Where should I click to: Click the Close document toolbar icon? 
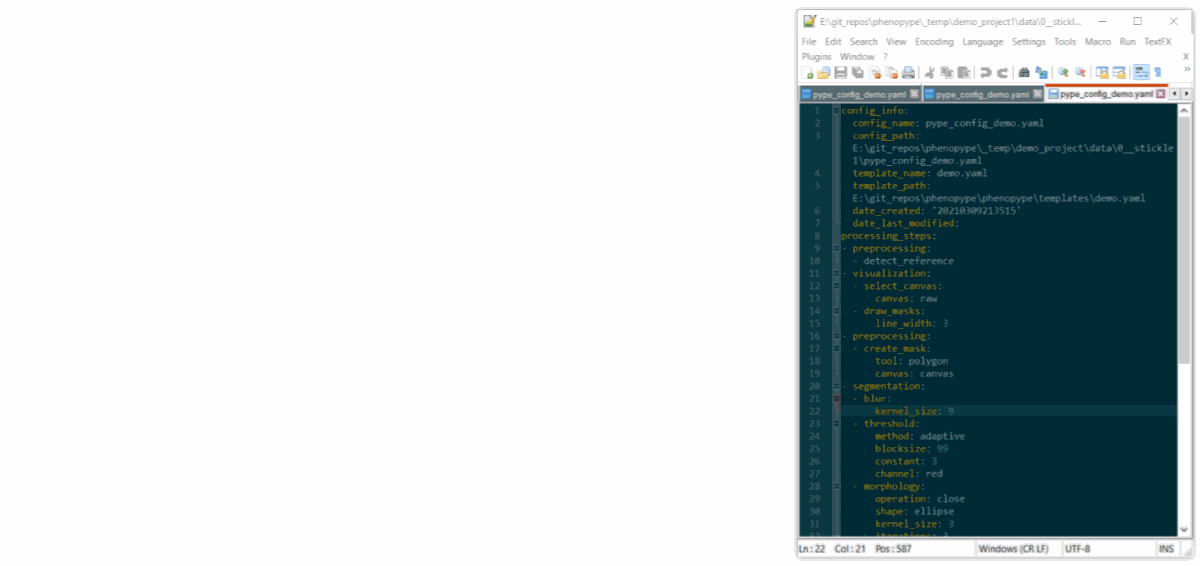click(x=875, y=73)
